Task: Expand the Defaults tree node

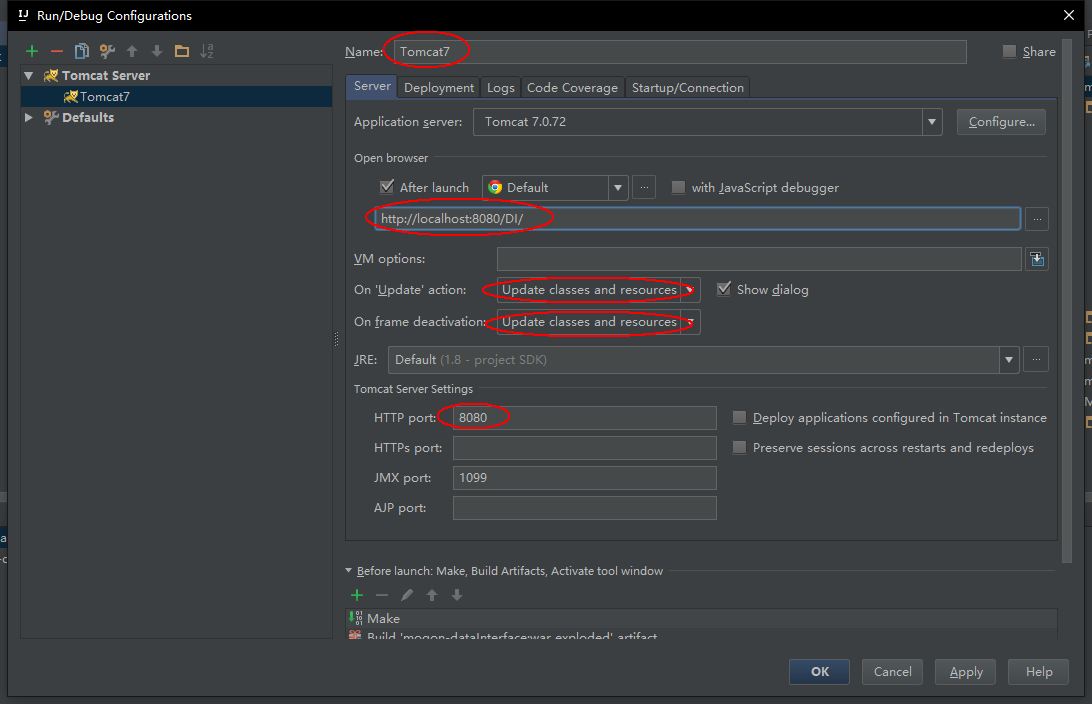Action: pos(27,117)
